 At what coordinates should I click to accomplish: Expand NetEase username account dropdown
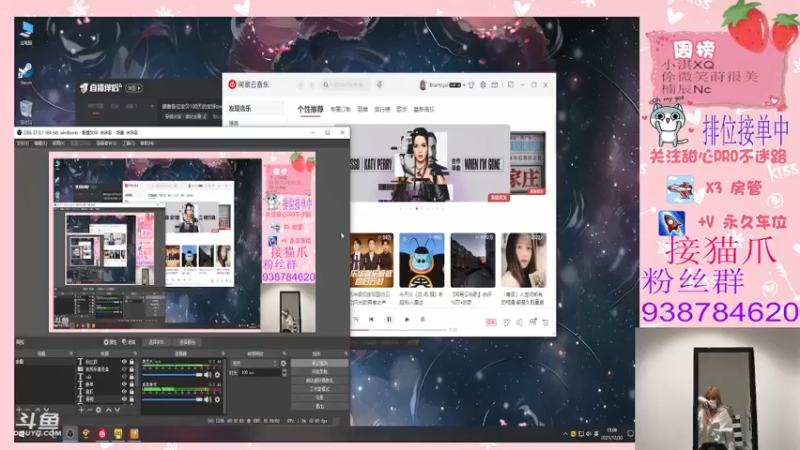coord(464,85)
